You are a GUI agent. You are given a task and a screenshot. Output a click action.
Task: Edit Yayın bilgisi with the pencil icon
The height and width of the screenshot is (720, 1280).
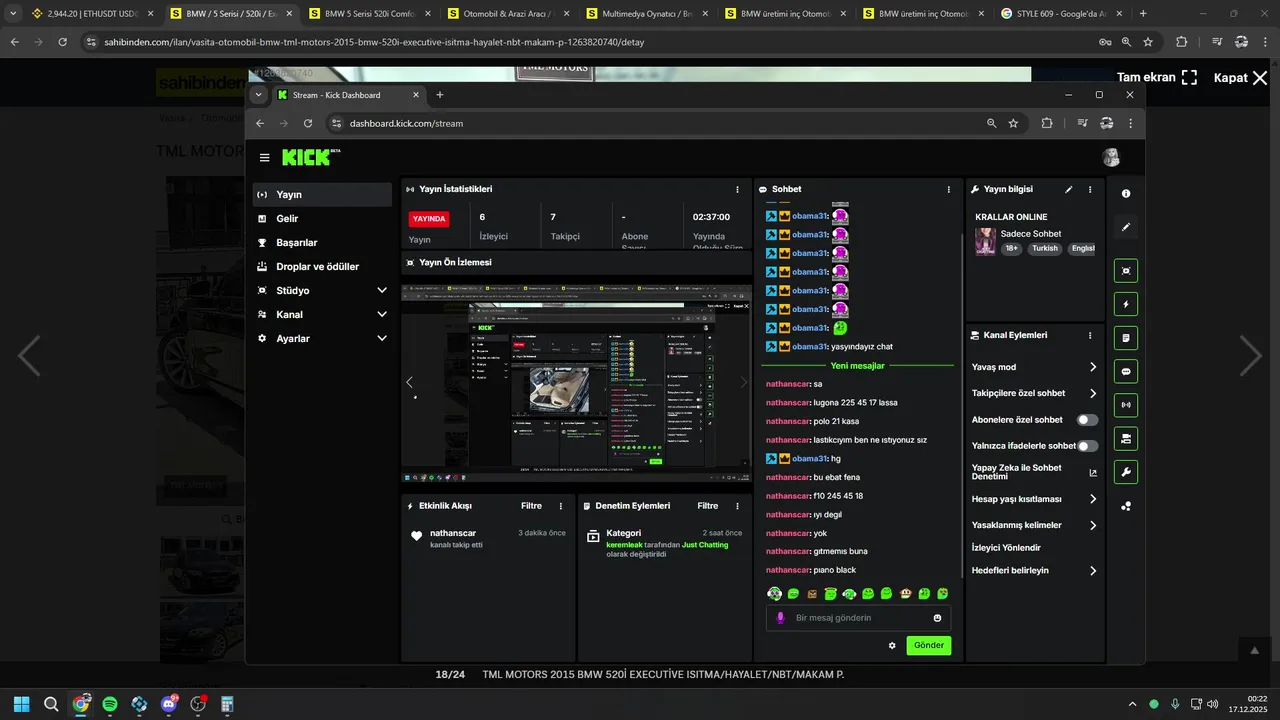click(1068, 189)
